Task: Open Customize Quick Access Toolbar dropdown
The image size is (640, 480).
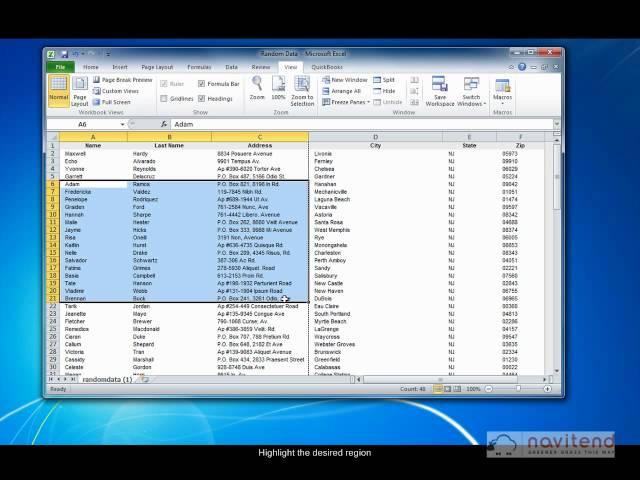Action: [x=108, y=54]
